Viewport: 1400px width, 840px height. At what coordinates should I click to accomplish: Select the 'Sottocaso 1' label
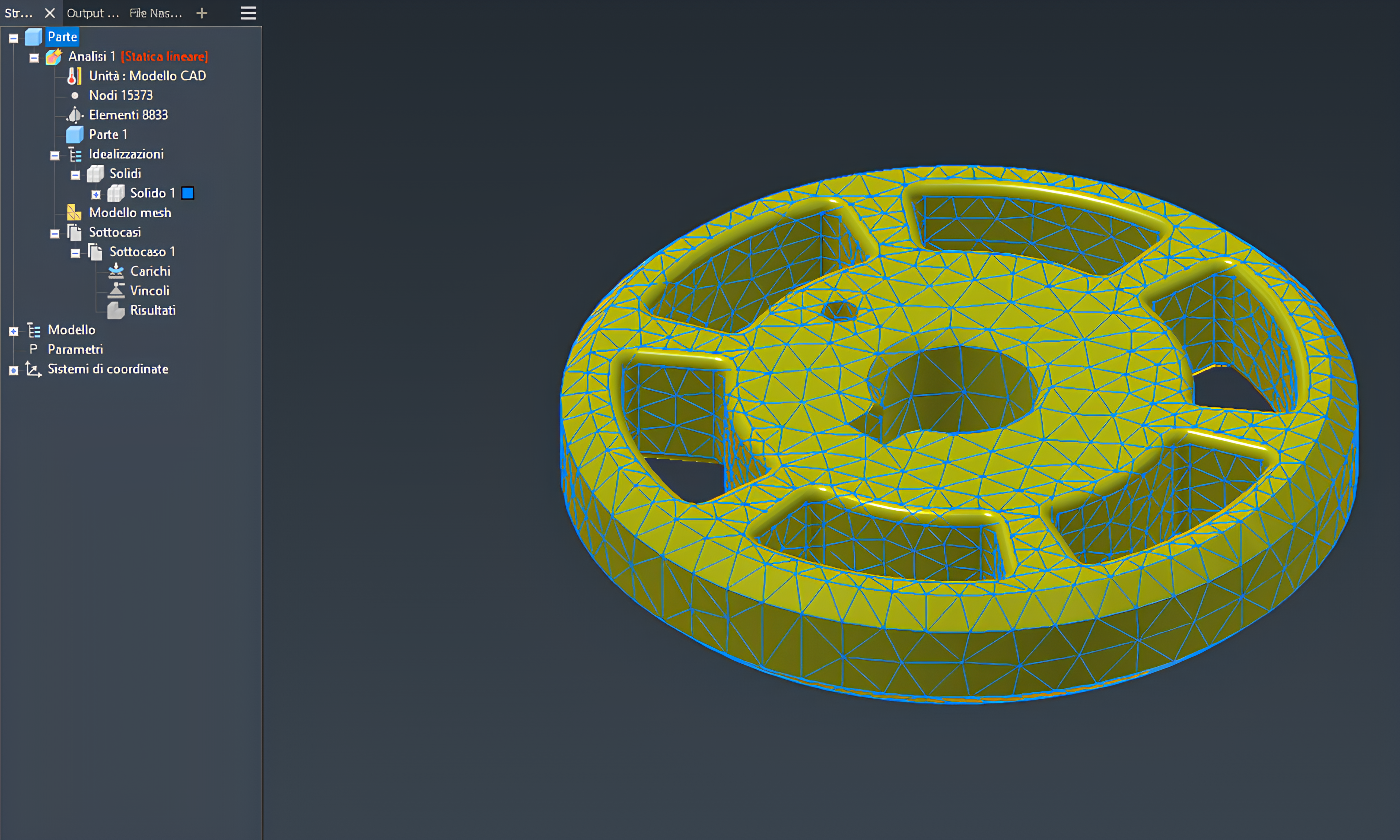(x=142, y=252)
